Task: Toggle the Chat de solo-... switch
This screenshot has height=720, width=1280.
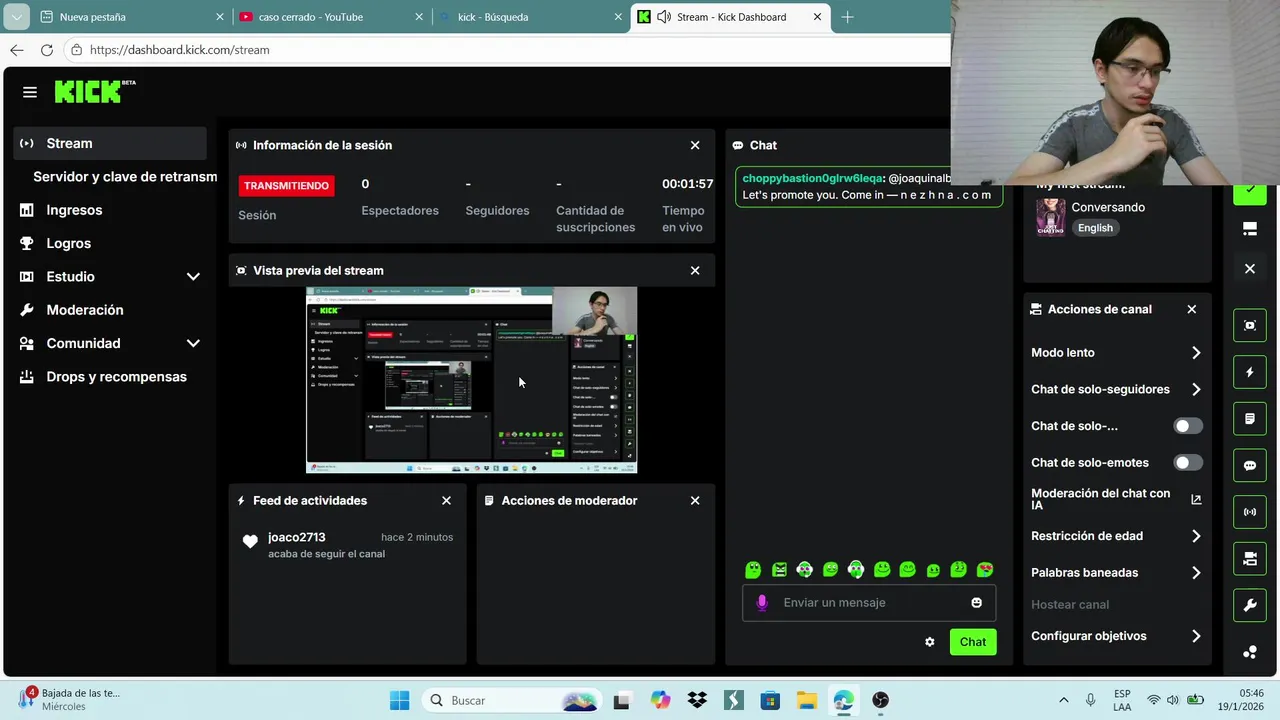Action: click(1188, 426)
